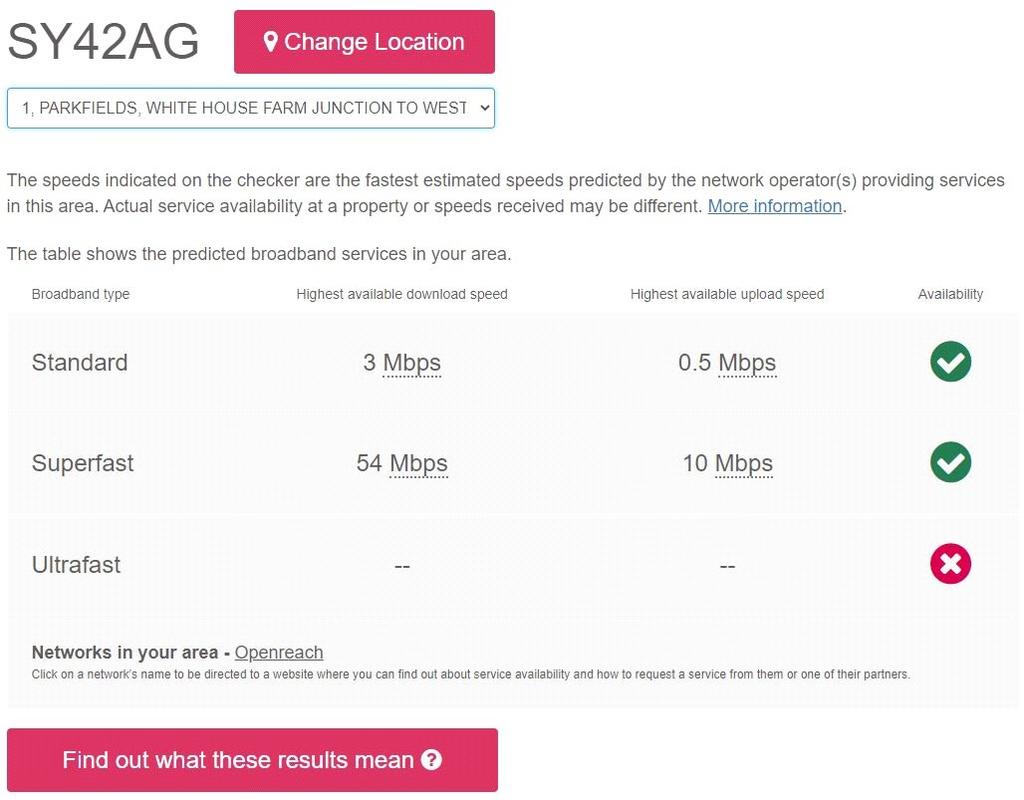Image resolution: width=1024 pixels, height=800 pixels.
Task: Click the question mark icon in results button
Action: [432, 760]
